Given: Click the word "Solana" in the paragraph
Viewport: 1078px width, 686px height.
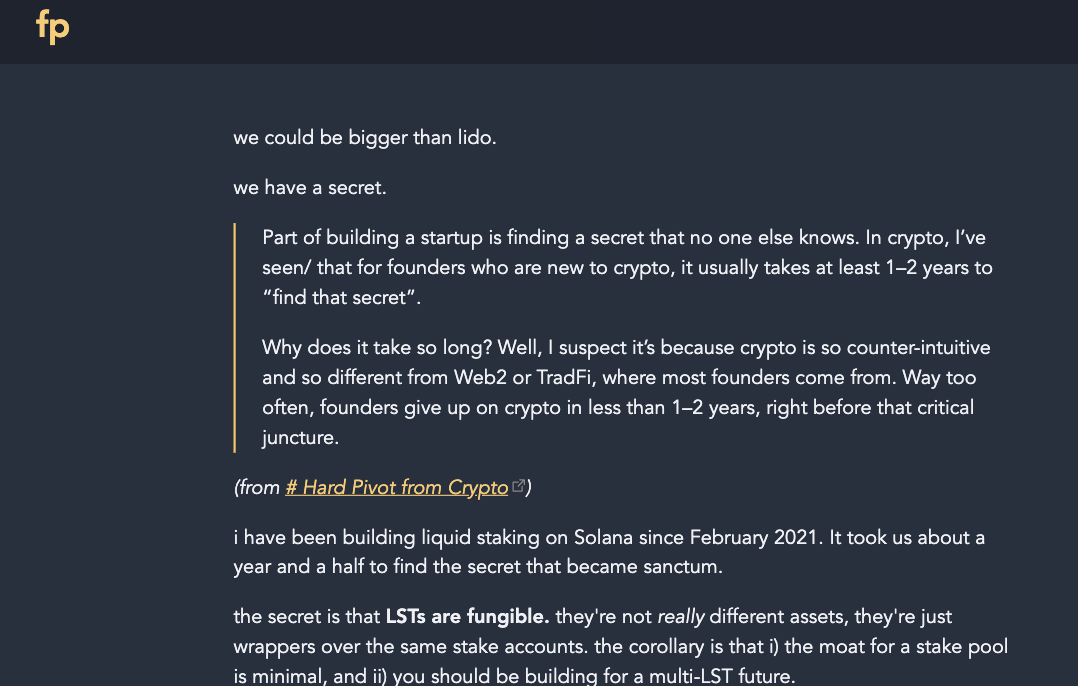Looking at the screenshot, I should coord(601,538).
